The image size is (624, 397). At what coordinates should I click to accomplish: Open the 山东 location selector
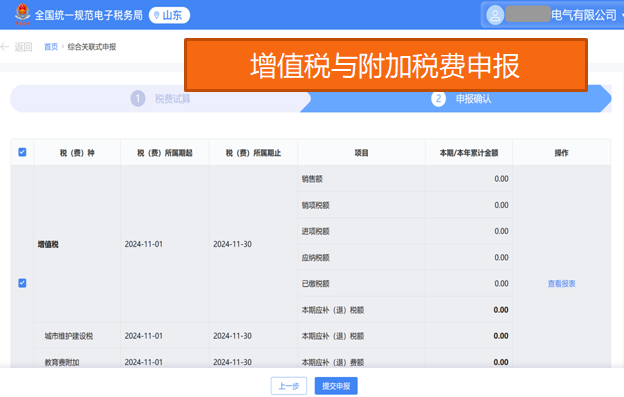[169, 15]
